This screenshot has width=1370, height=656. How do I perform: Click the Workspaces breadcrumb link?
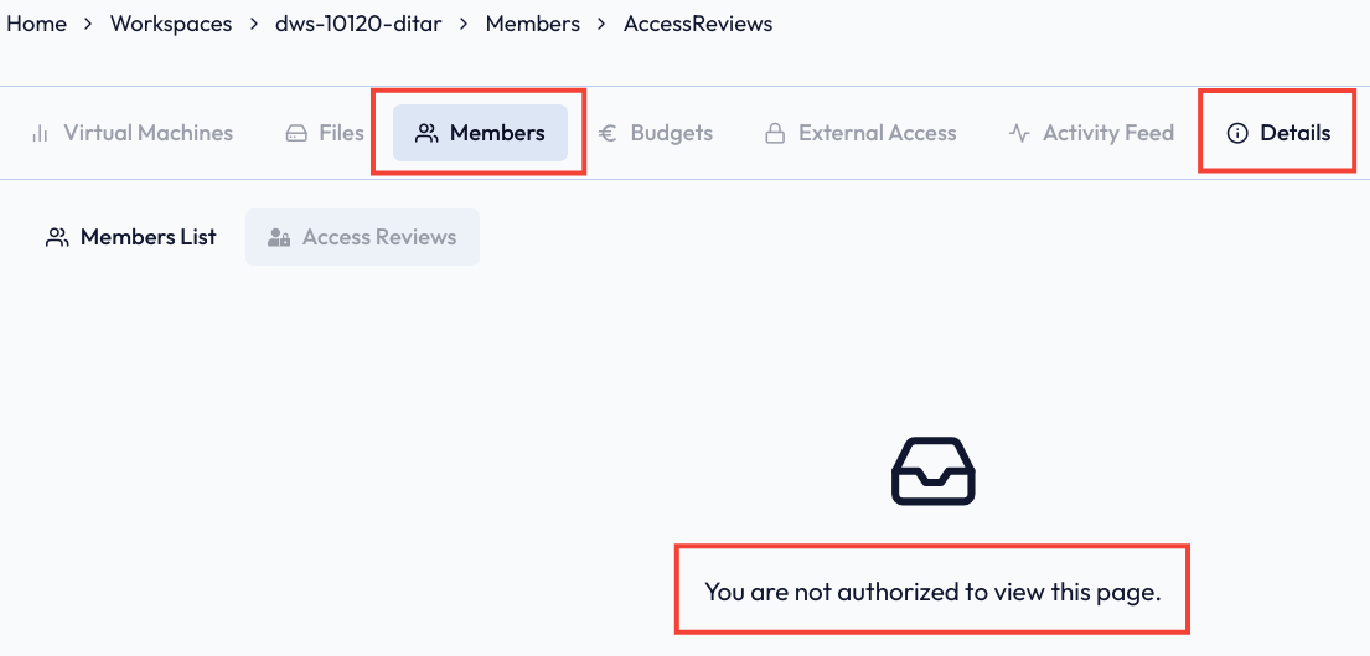coord(171,24)
